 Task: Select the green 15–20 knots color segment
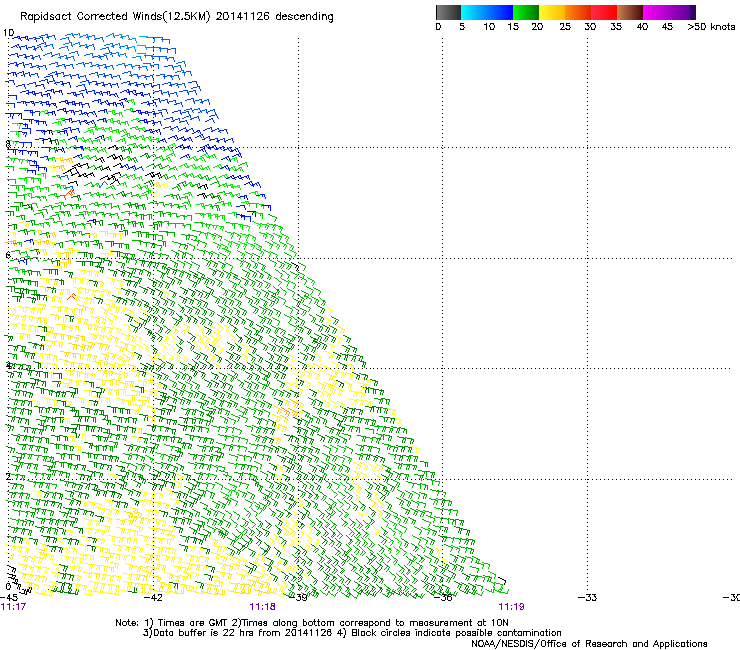click(526, 12)
